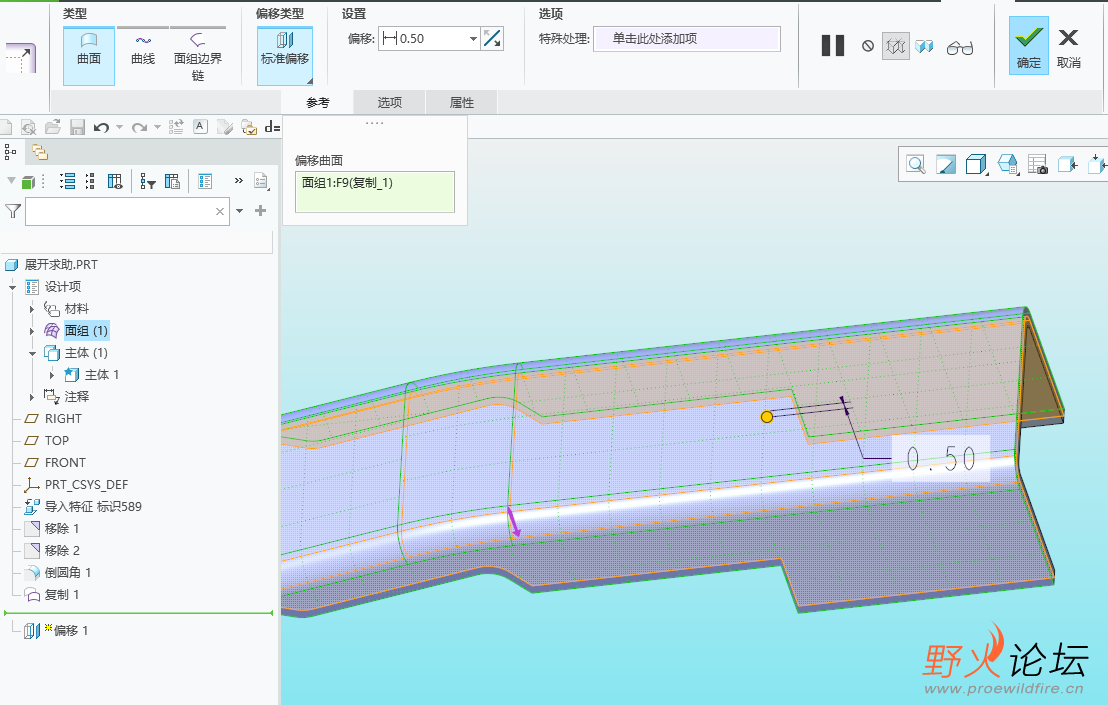Confirm the offset with 确定

[1028, 46]
